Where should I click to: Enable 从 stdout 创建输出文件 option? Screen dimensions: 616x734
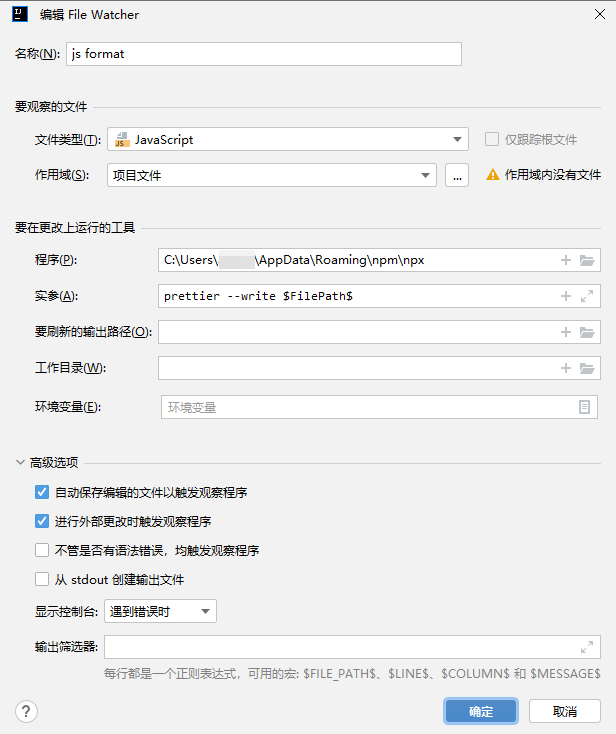tap(42, 579)
